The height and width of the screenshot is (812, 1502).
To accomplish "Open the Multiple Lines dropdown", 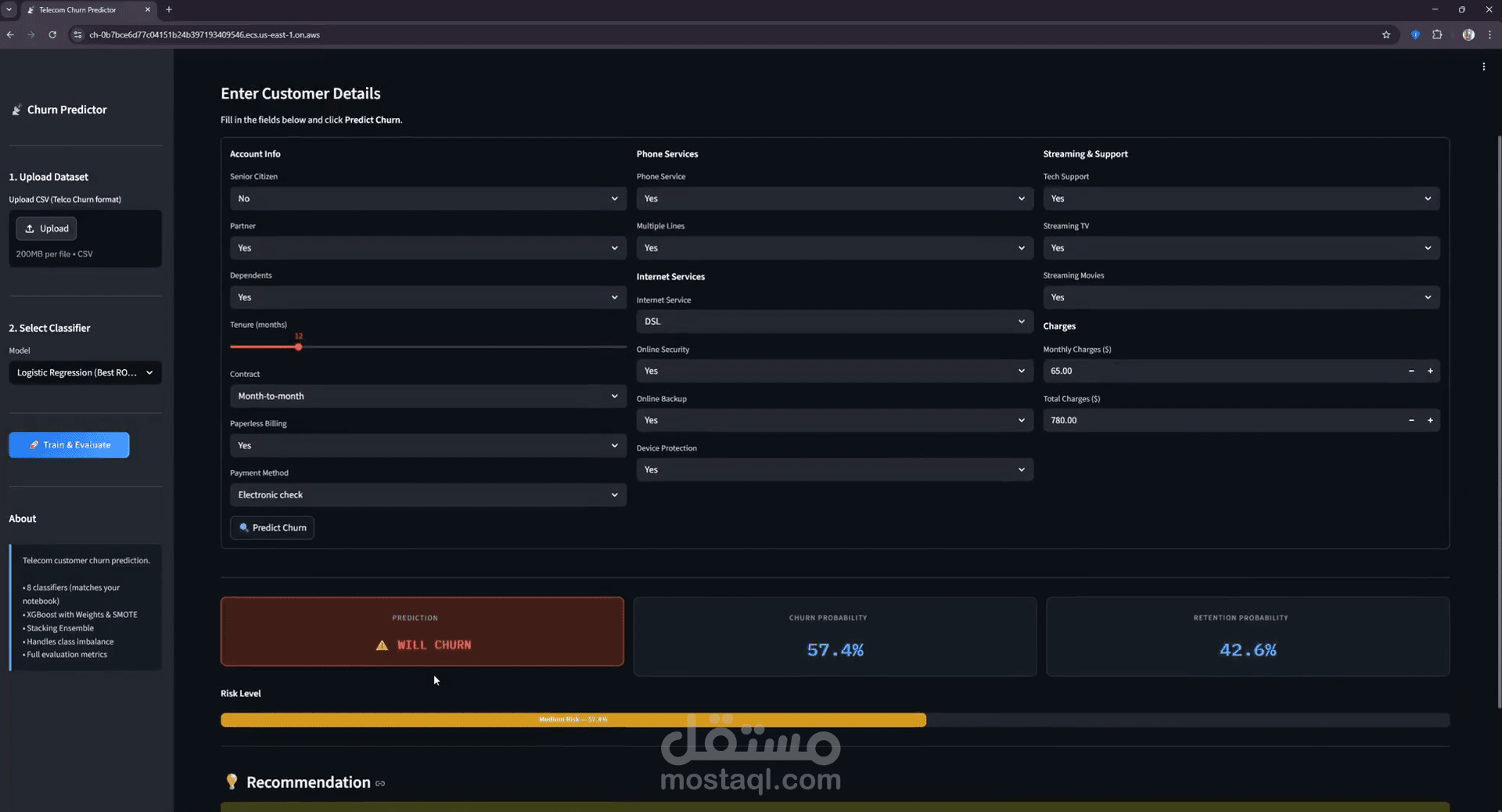I will pos(835,248).
